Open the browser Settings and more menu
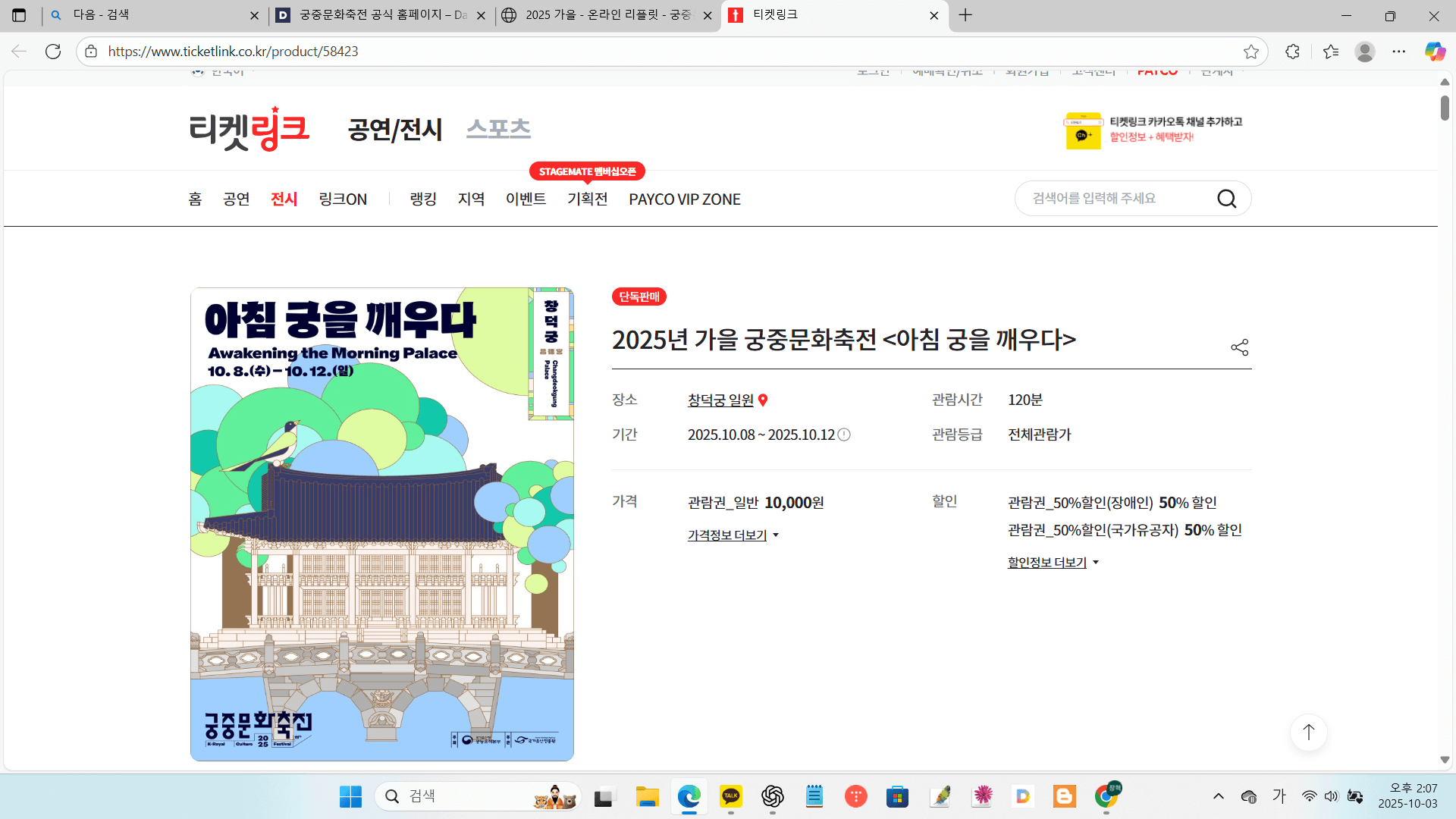This screenshot has width=1456, height=819. (1400, 51)
